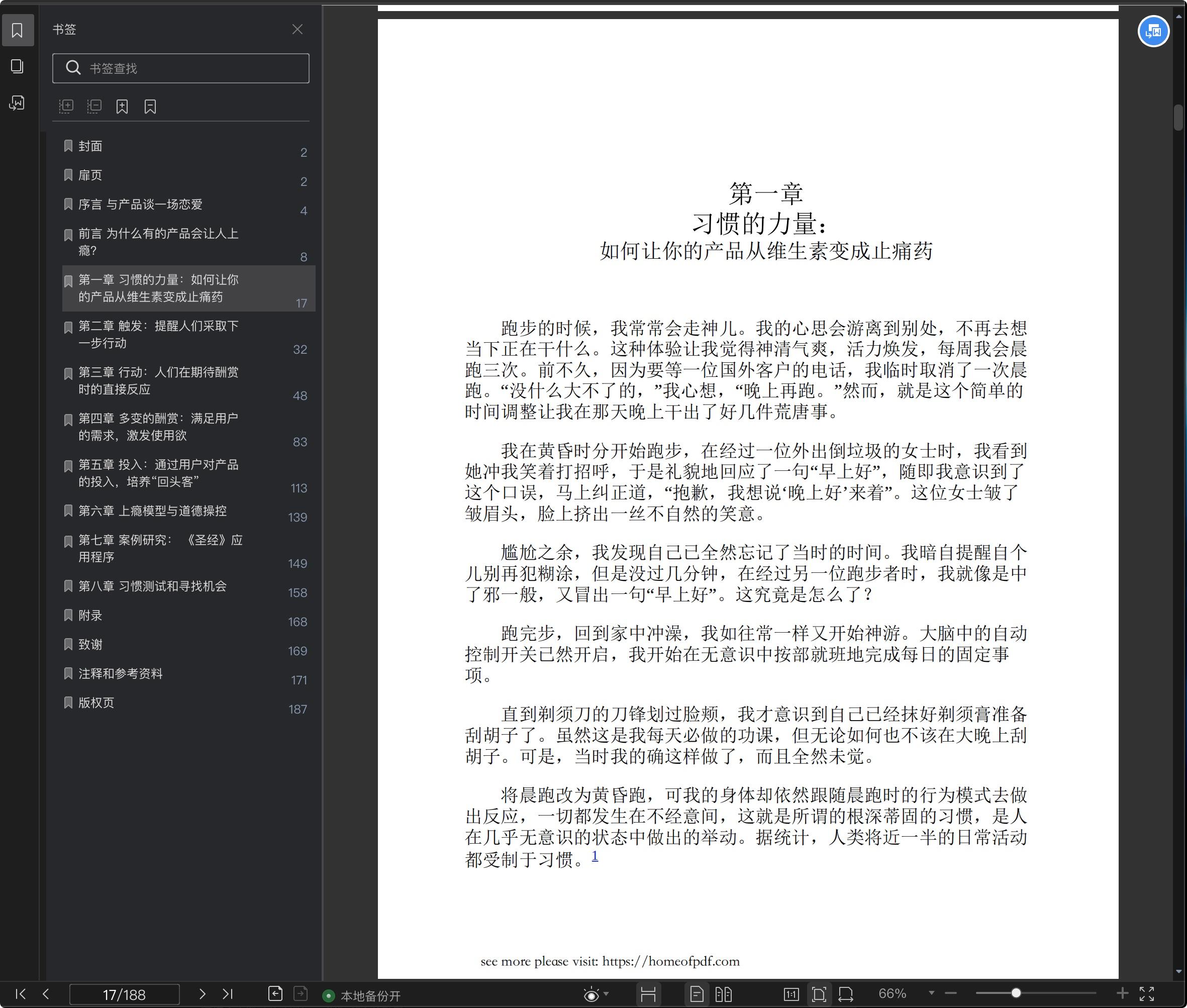Open eye protection mode dropdown arrow
Viewport: 1187px width, 1008px height.
[x=607, y=994]
